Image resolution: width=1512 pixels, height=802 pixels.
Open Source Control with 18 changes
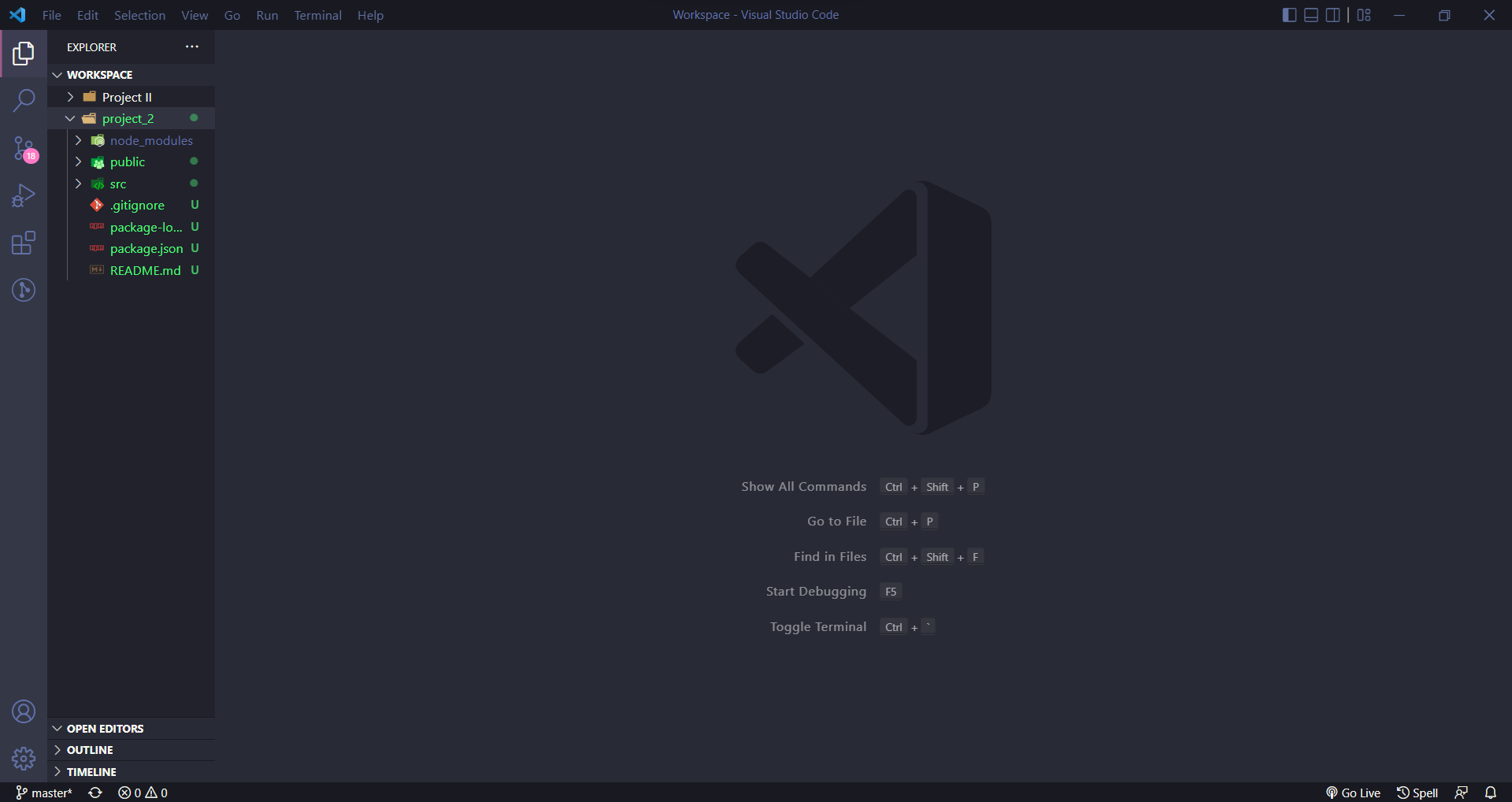click(24, 148)
